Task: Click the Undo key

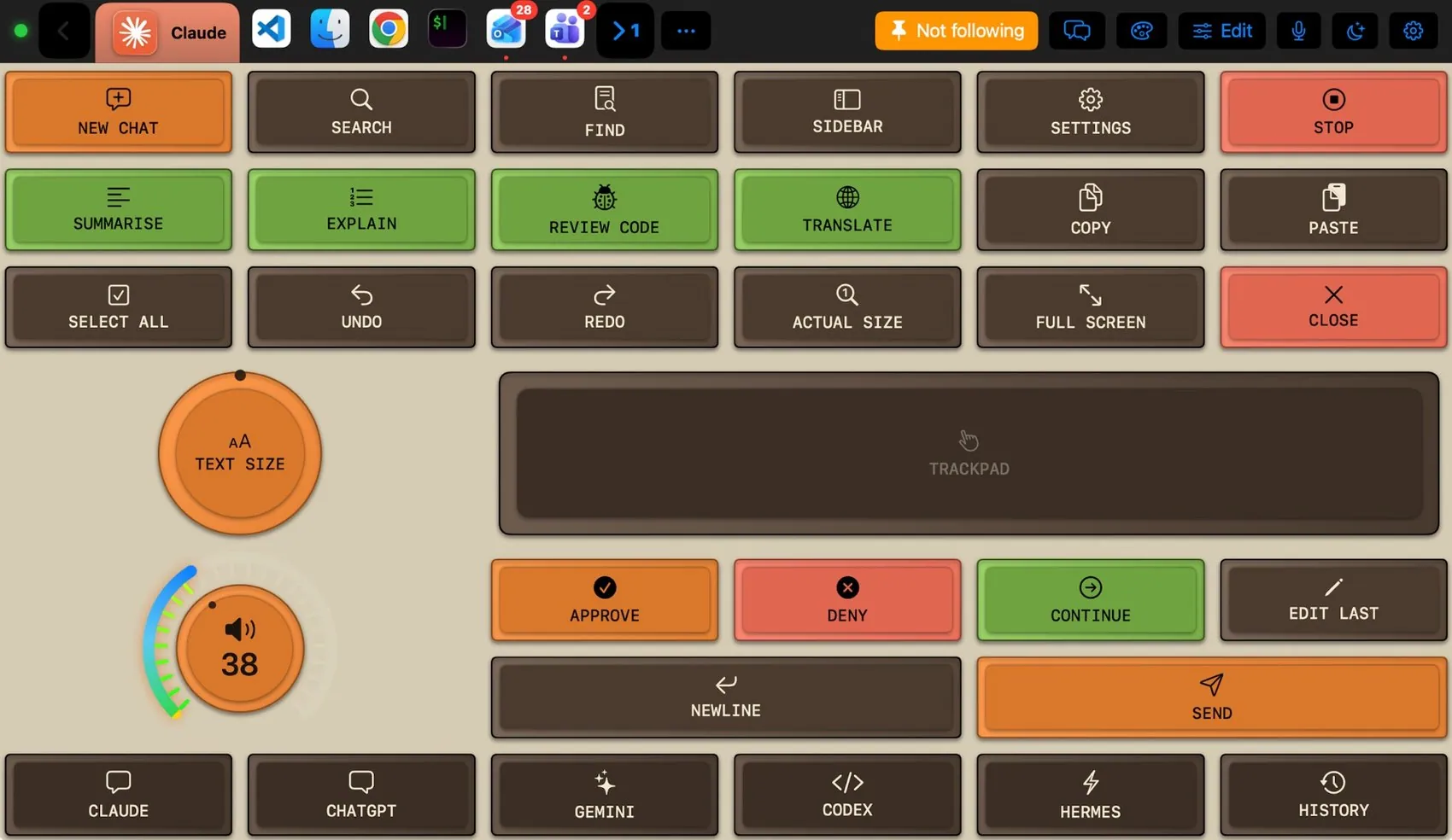Action: (x=361, y=307)
